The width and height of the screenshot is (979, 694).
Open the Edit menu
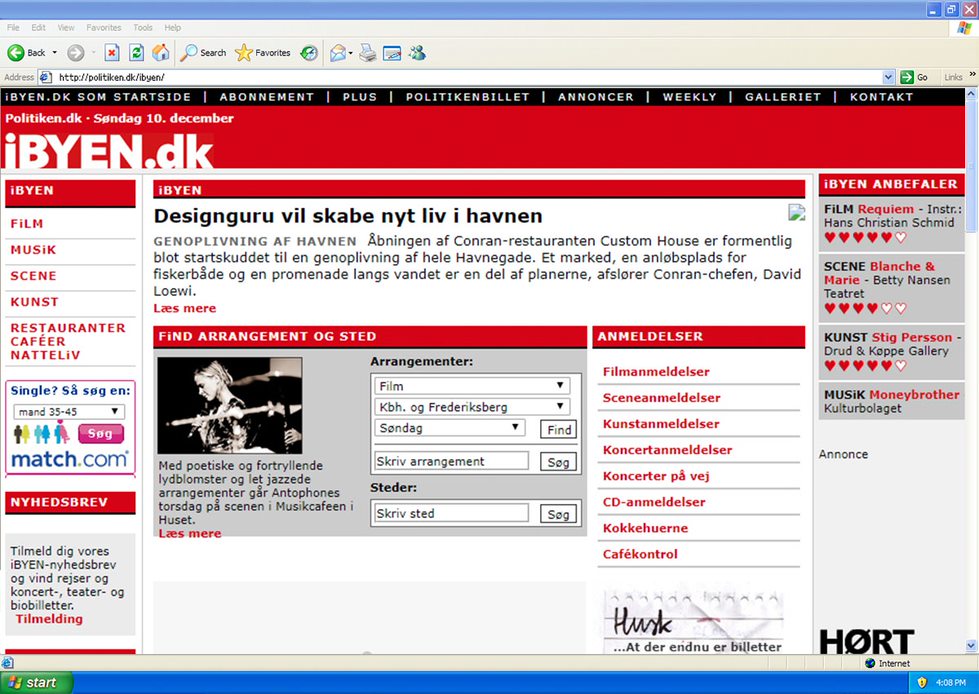(39, 27)
